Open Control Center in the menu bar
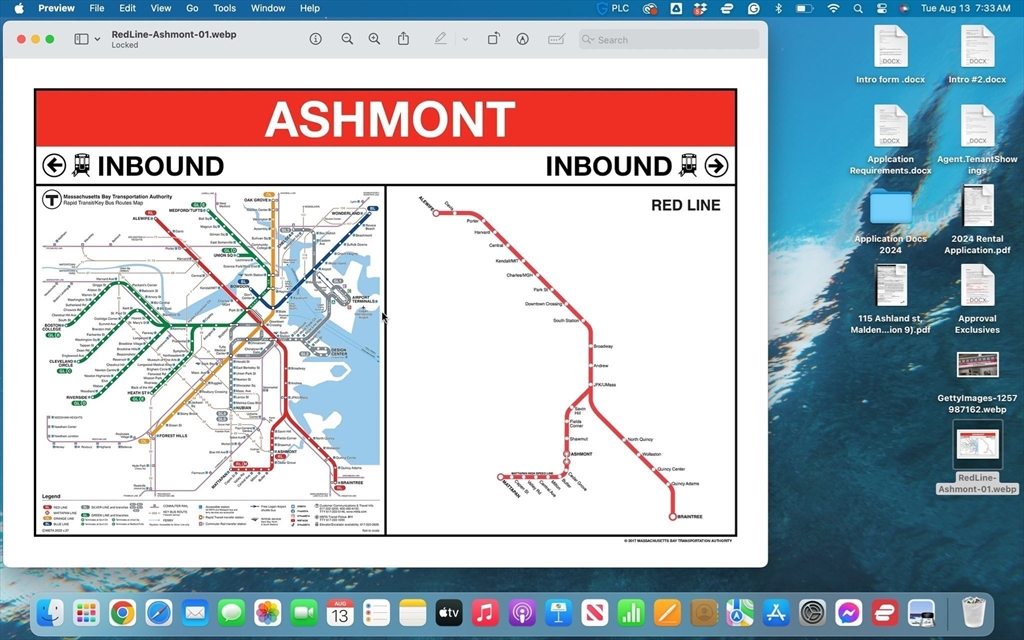 (x=881, y=8)
